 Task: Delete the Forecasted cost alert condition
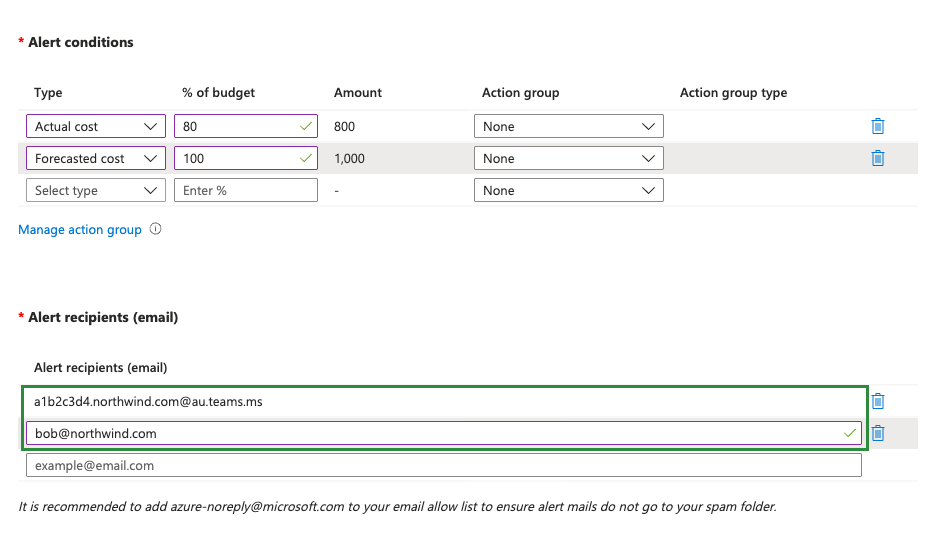878,159
